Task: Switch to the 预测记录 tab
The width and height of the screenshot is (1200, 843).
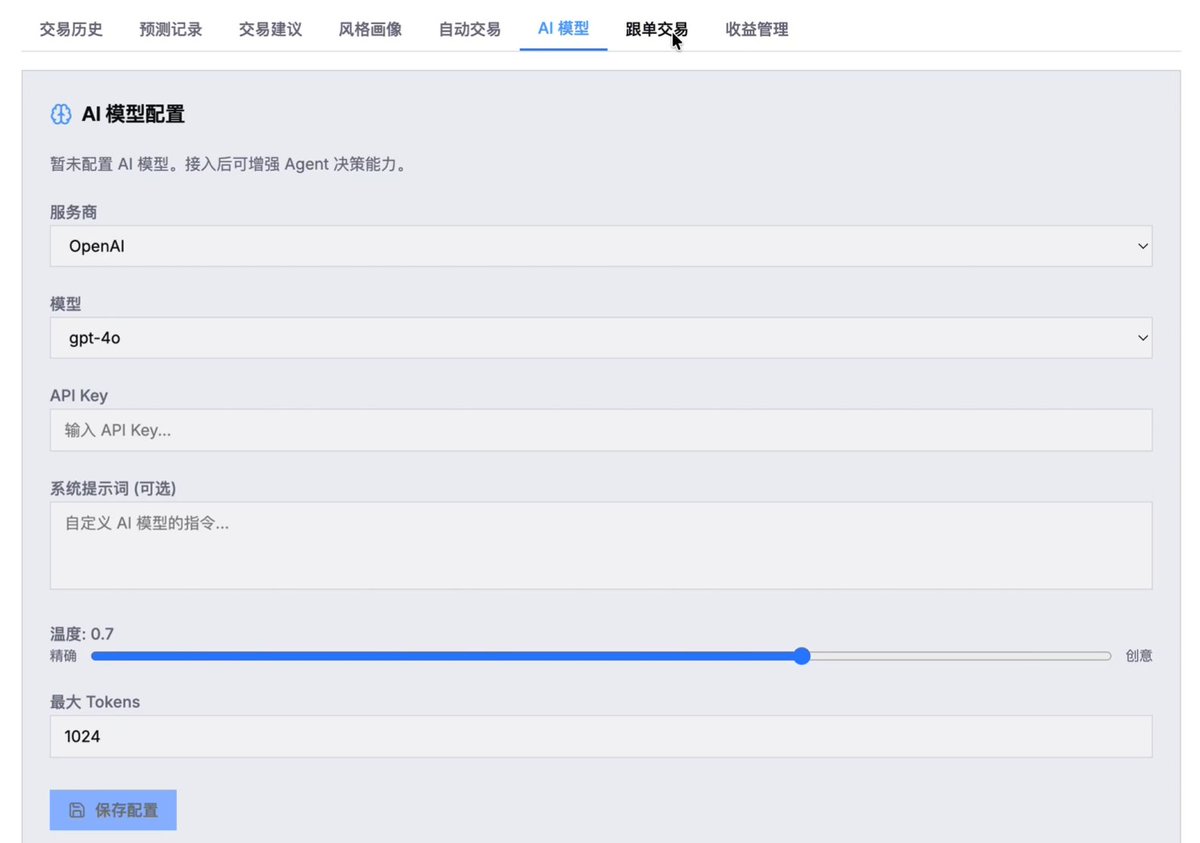Action: click(x=171, y=29)
